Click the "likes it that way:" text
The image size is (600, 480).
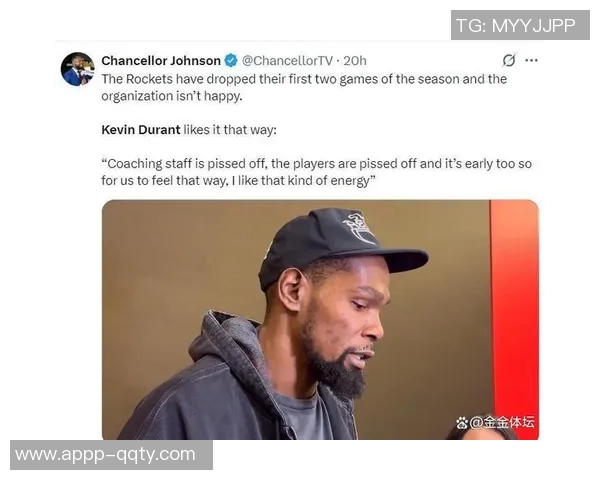click(230, 130)
